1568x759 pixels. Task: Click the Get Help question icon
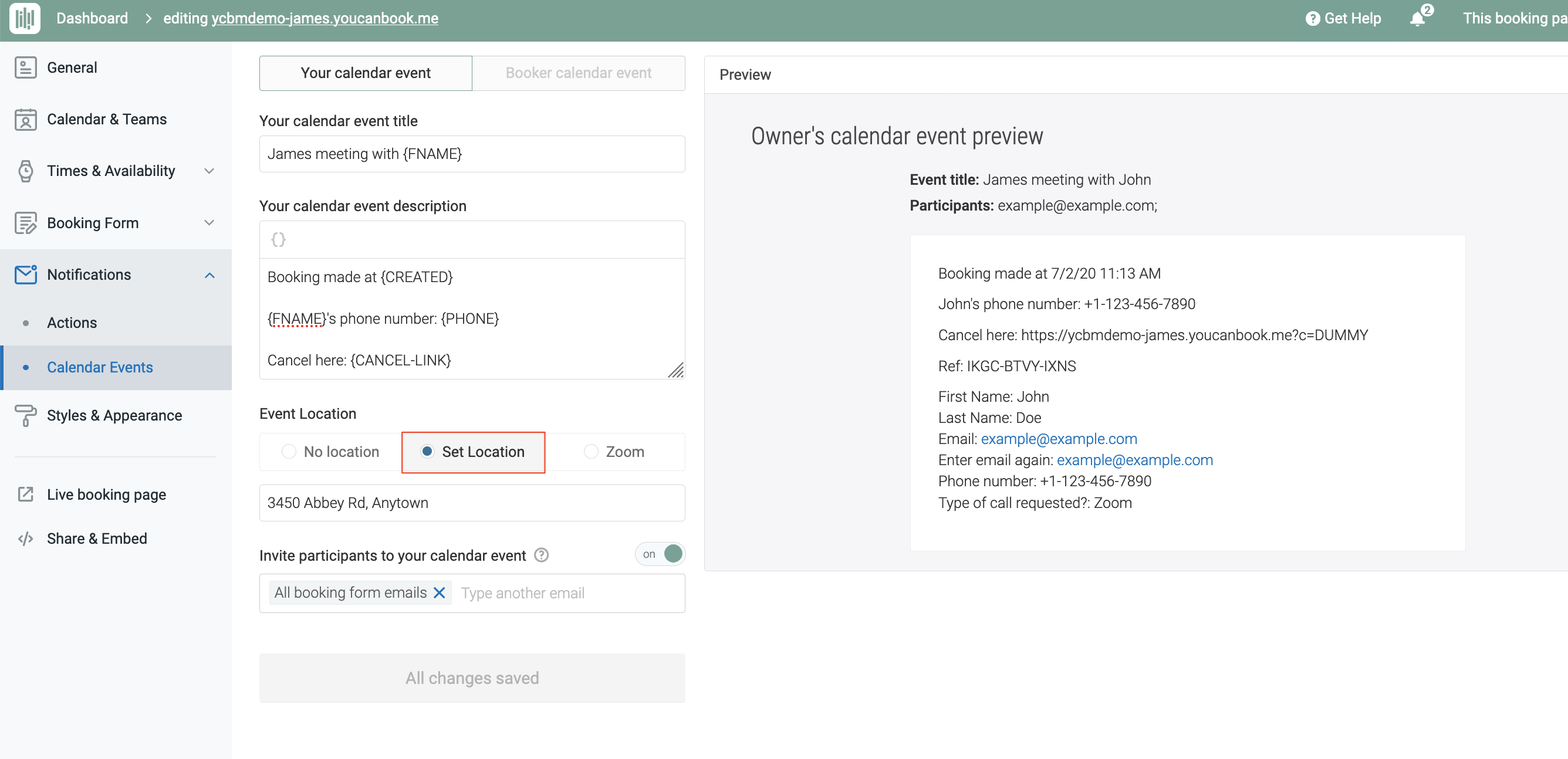[1312, 18]
